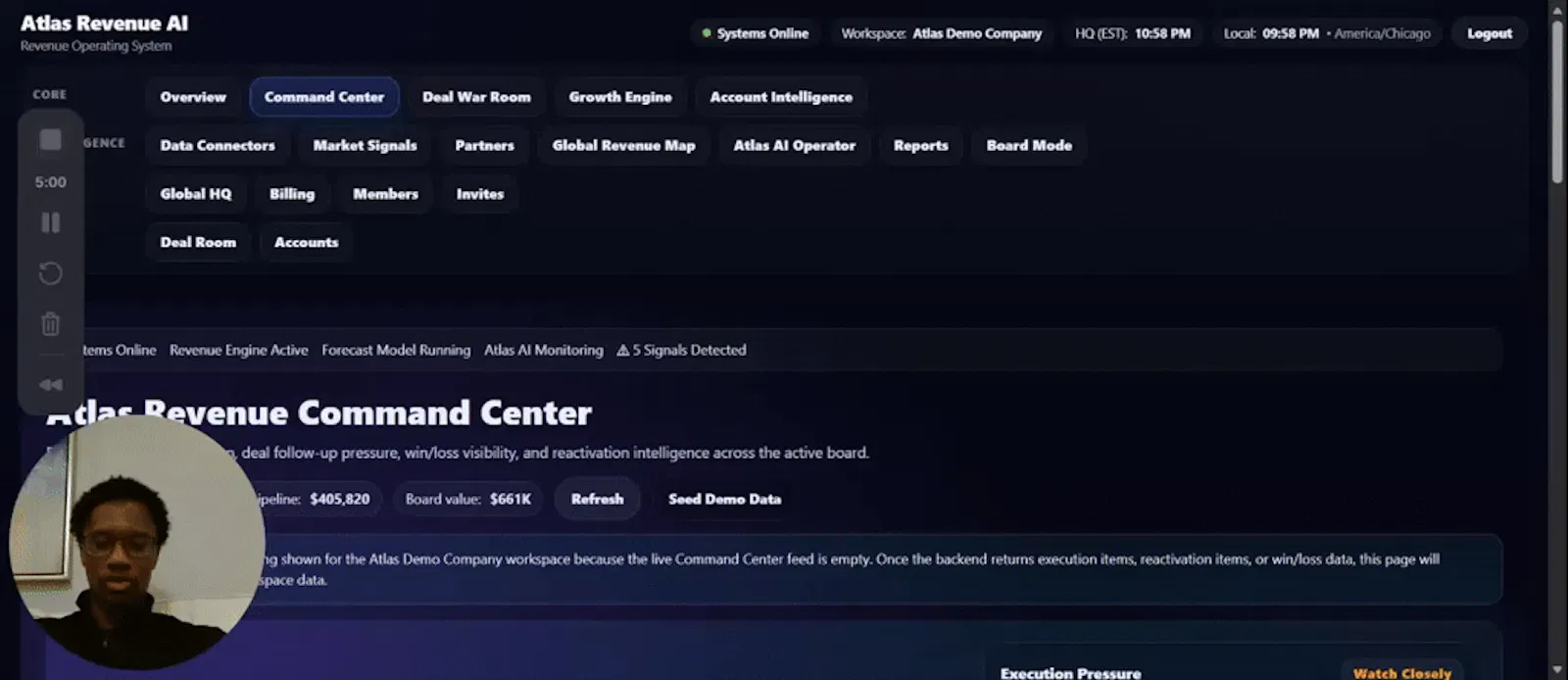This screenshot has width=1568, height=680.
Task: Click the CORE section label
Action: pos(49,95)
